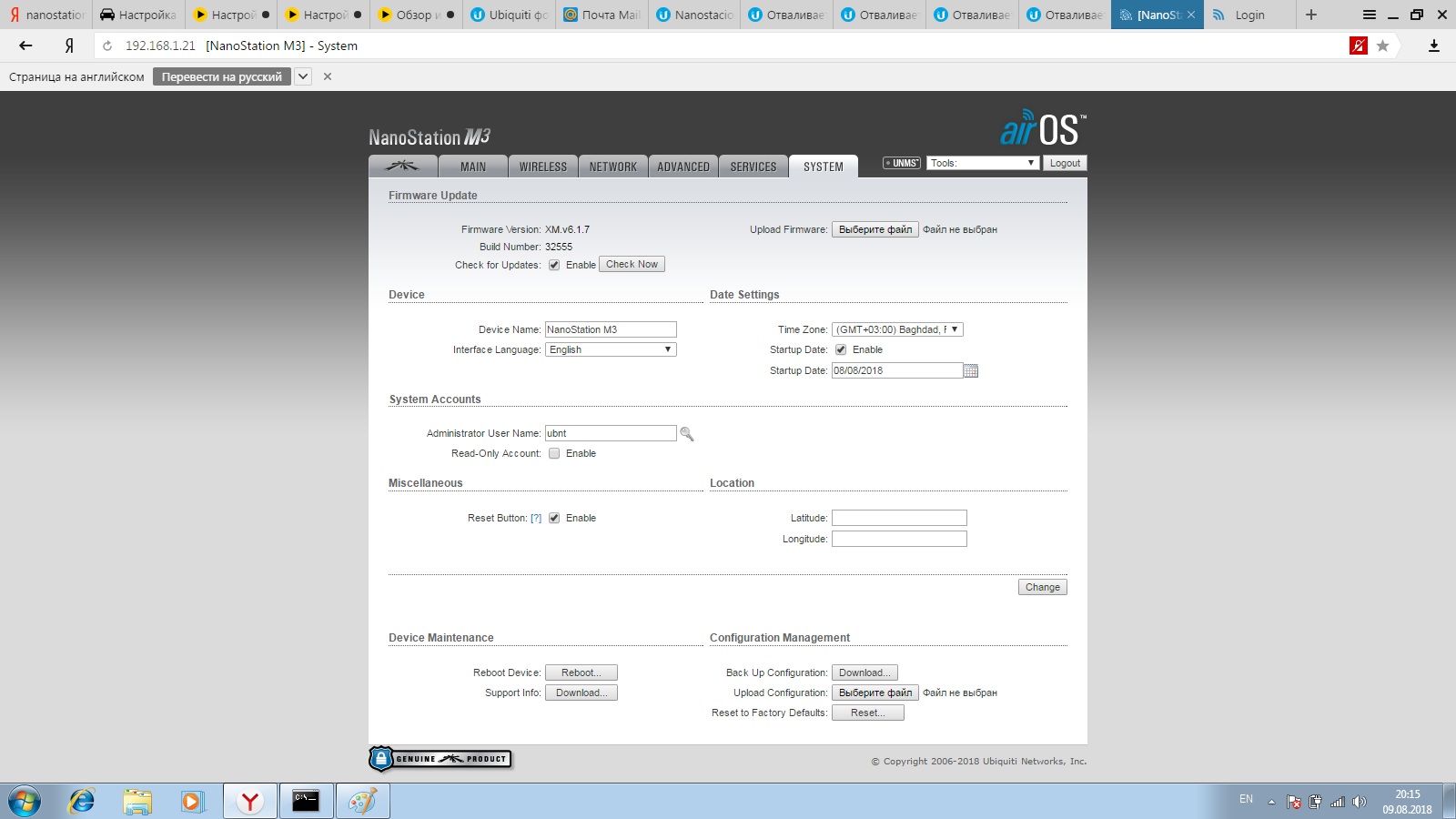Open the Startup Date calendar picker

click(971, 370)
